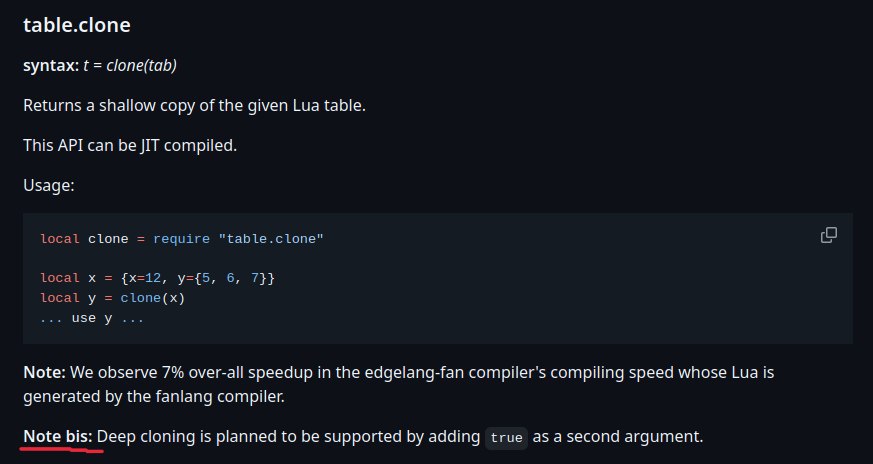Click the inline 'true' code badge
873x464 pixels.
pyautogui.click(x=506, y=439)
